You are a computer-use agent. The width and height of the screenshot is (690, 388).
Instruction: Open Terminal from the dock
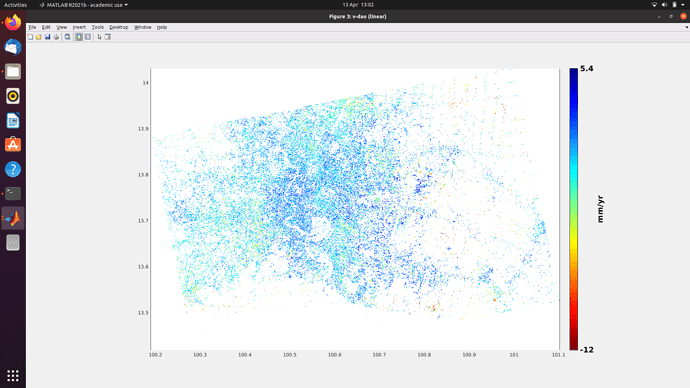(13, 193)
